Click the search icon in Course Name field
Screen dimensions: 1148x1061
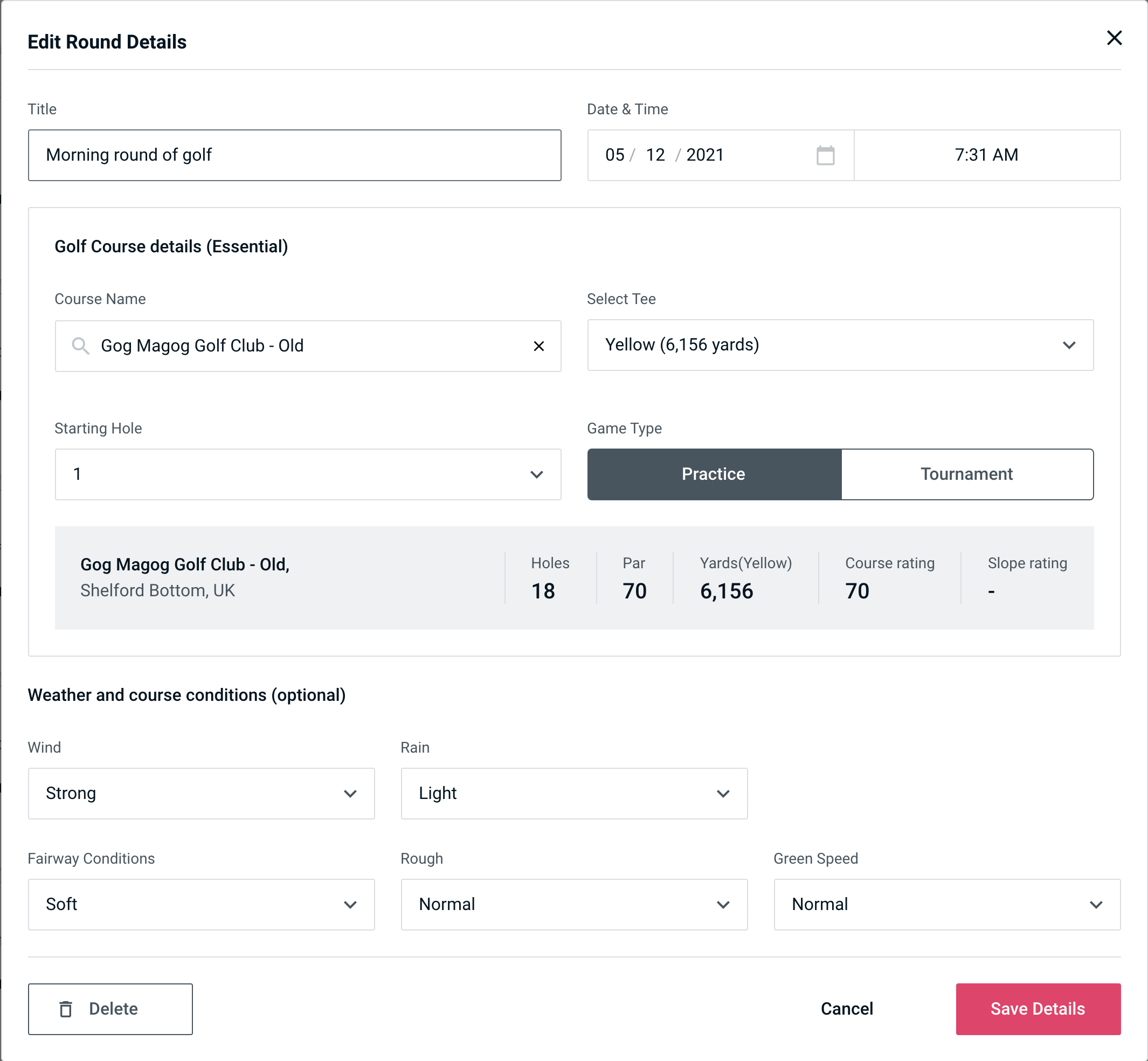[80, 345]
